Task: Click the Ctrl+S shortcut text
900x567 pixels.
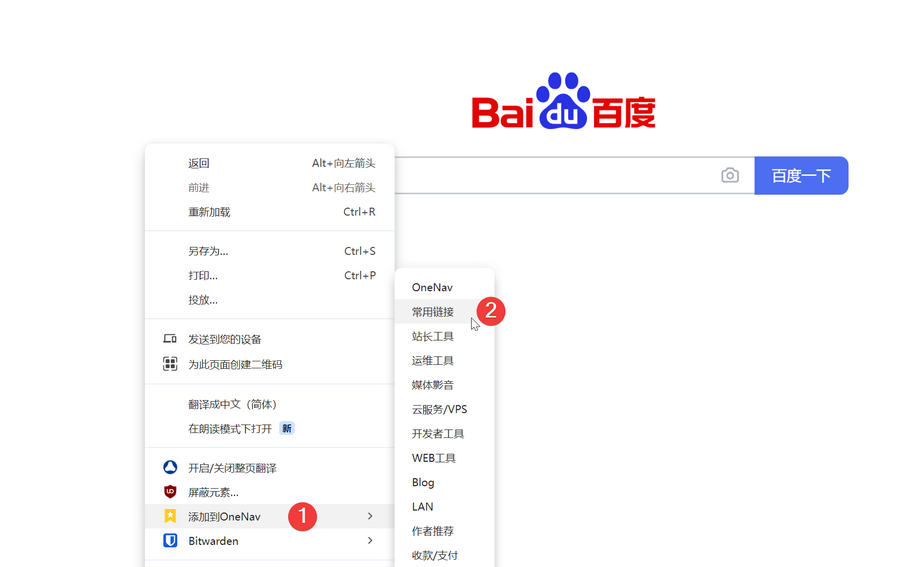Action: click(360, 251)
